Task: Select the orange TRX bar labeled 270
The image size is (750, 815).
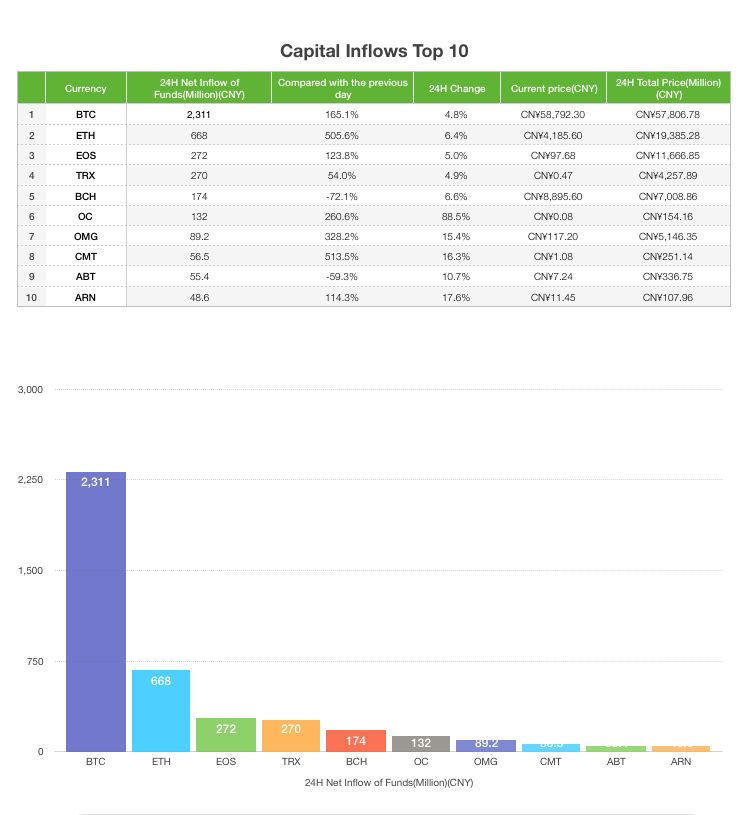Action: pyautogui.click(x=291, y=735)
